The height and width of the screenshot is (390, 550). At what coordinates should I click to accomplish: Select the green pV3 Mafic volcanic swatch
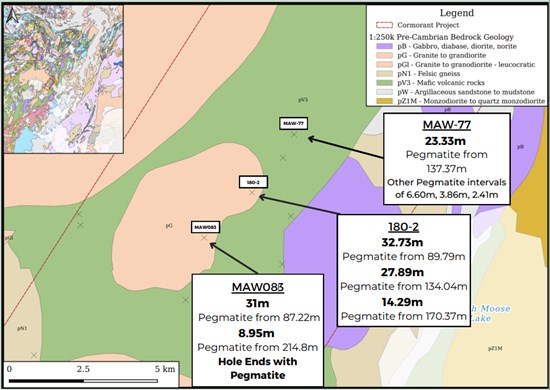click(384, 83)
